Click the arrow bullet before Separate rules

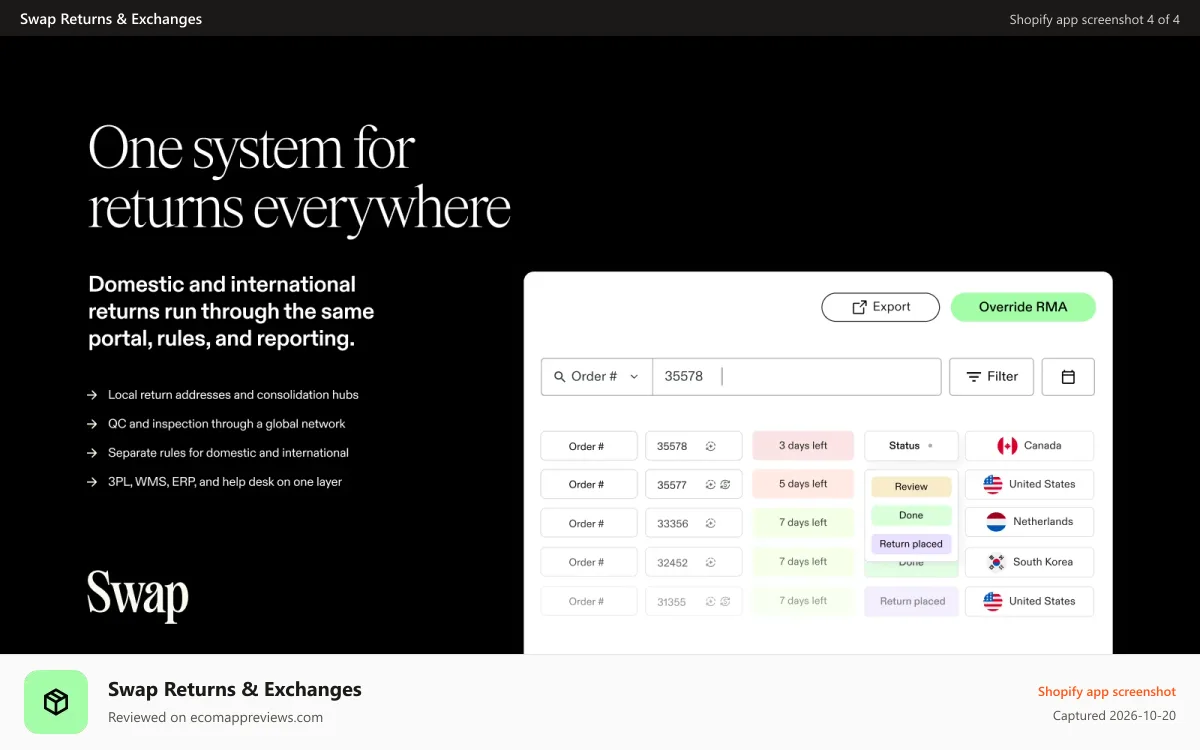pyautogui.click(x=92, y=453)
